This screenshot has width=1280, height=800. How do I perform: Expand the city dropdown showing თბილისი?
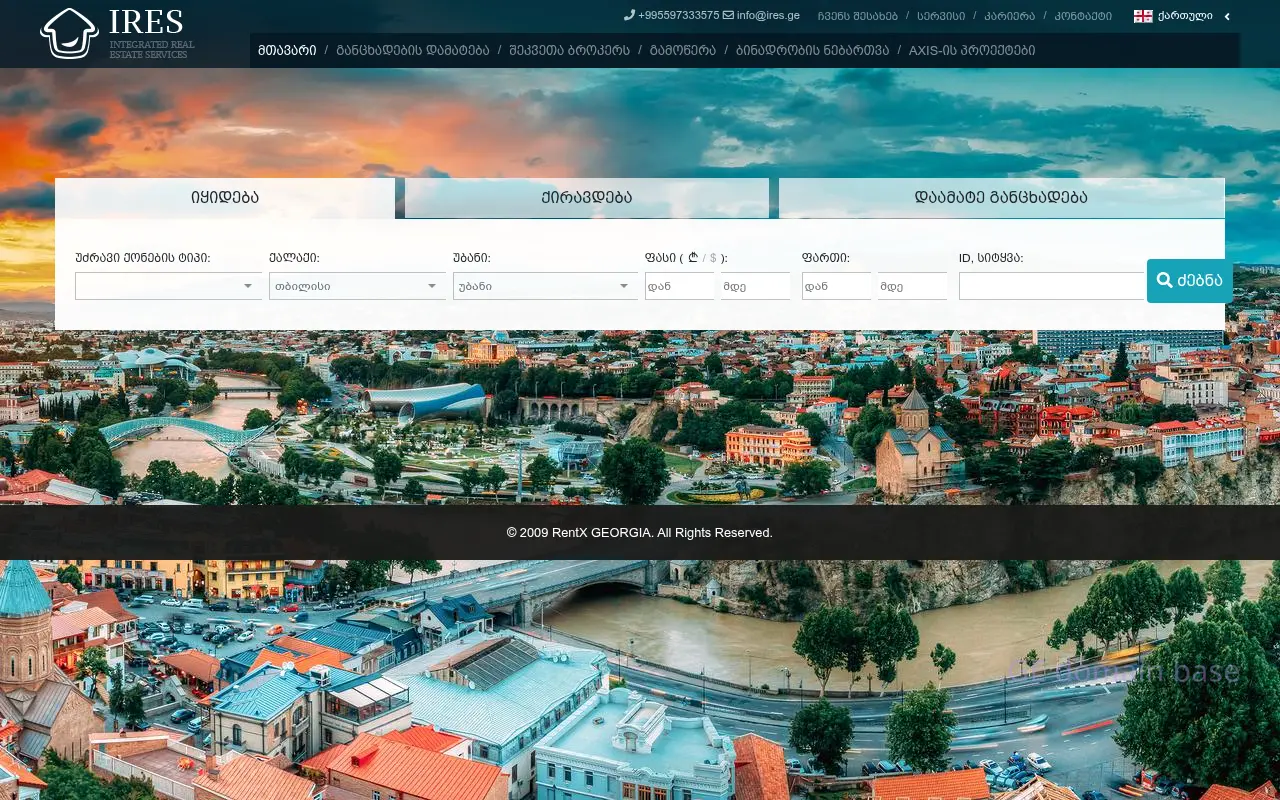pos(357,286)
